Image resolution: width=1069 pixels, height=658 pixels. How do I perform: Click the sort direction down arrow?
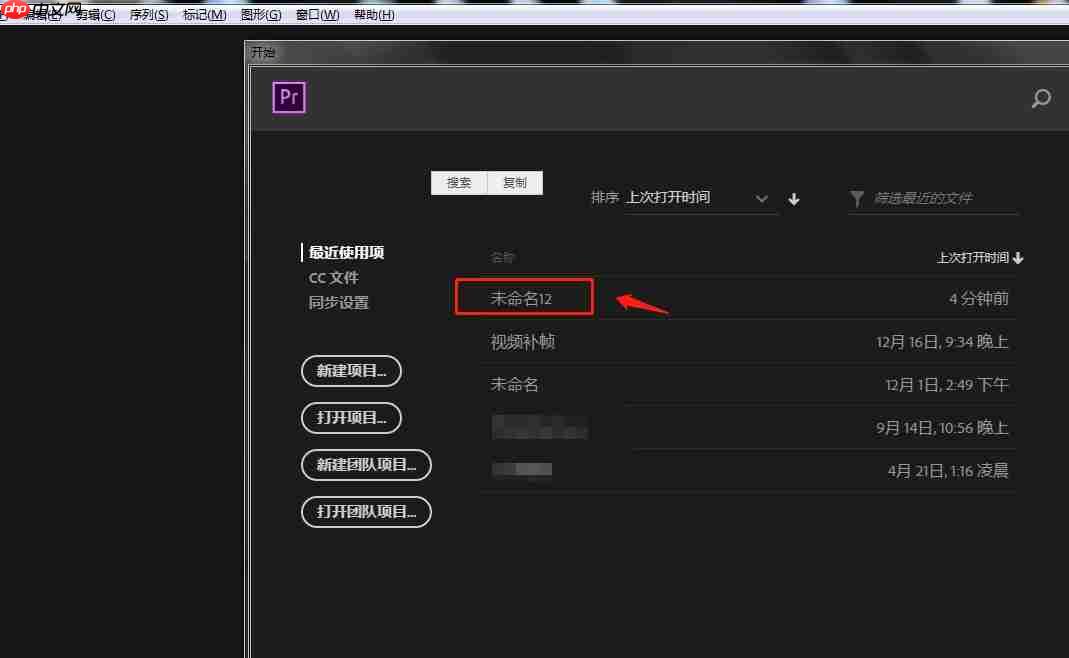tap(793, 199)
